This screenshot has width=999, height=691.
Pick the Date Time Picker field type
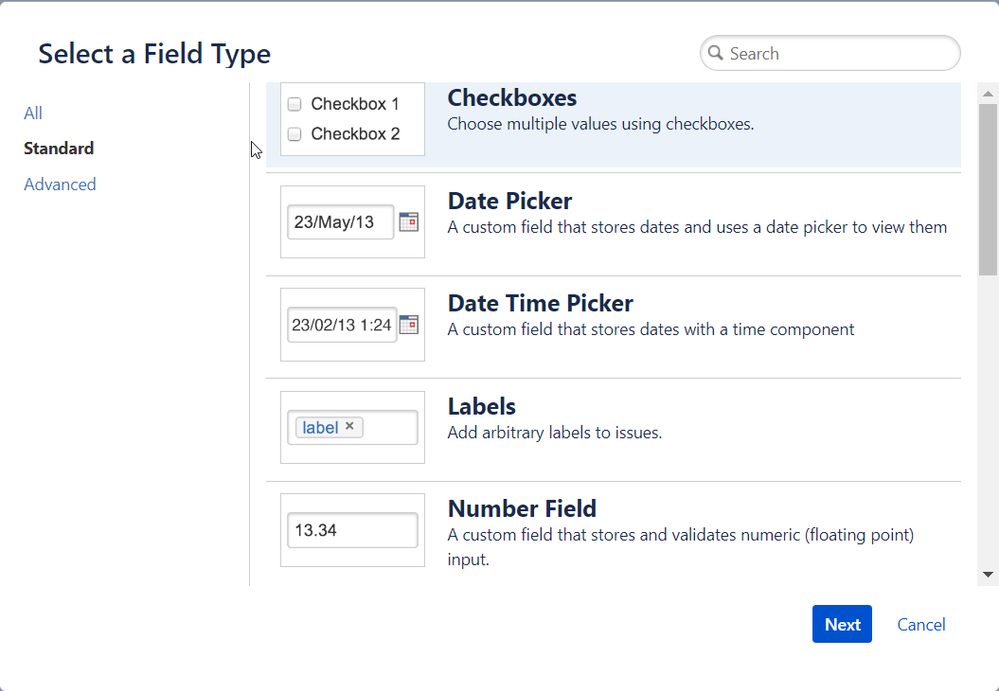[613, 327]
